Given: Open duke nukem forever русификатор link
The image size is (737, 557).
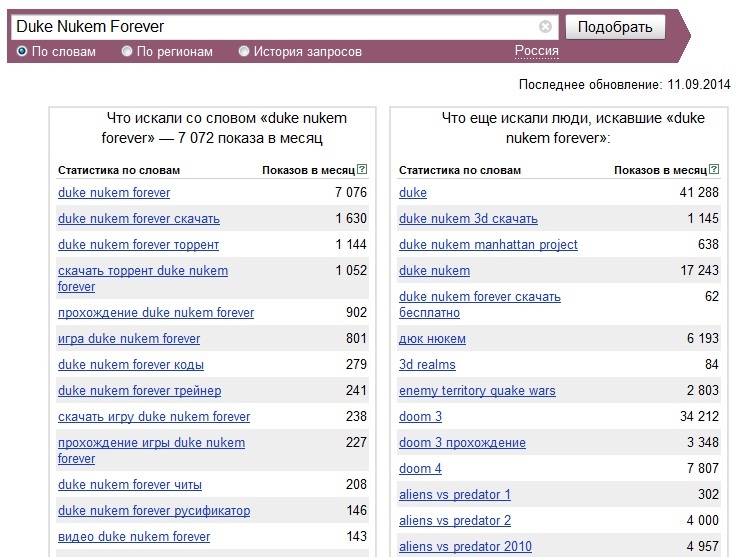Looking at the screenshot, I should point(154,510).
